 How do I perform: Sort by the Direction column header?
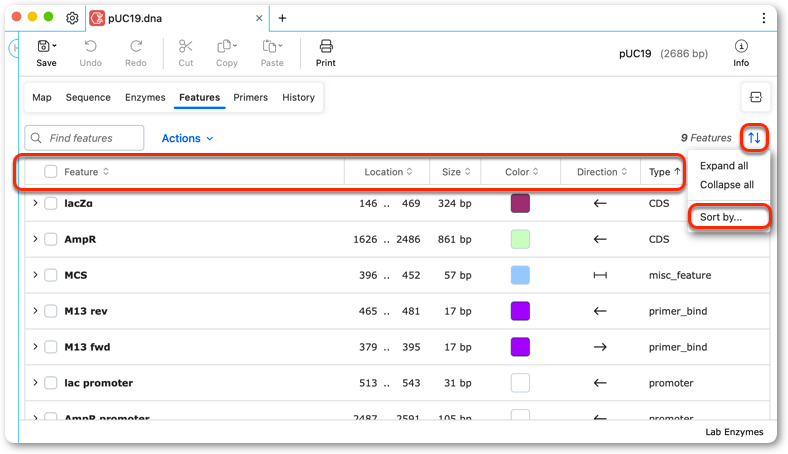tap(601, 172)
